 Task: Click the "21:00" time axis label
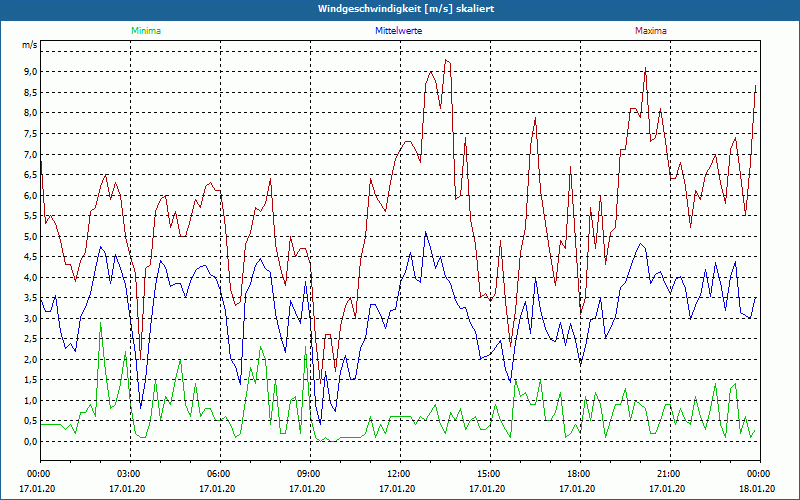670,474
